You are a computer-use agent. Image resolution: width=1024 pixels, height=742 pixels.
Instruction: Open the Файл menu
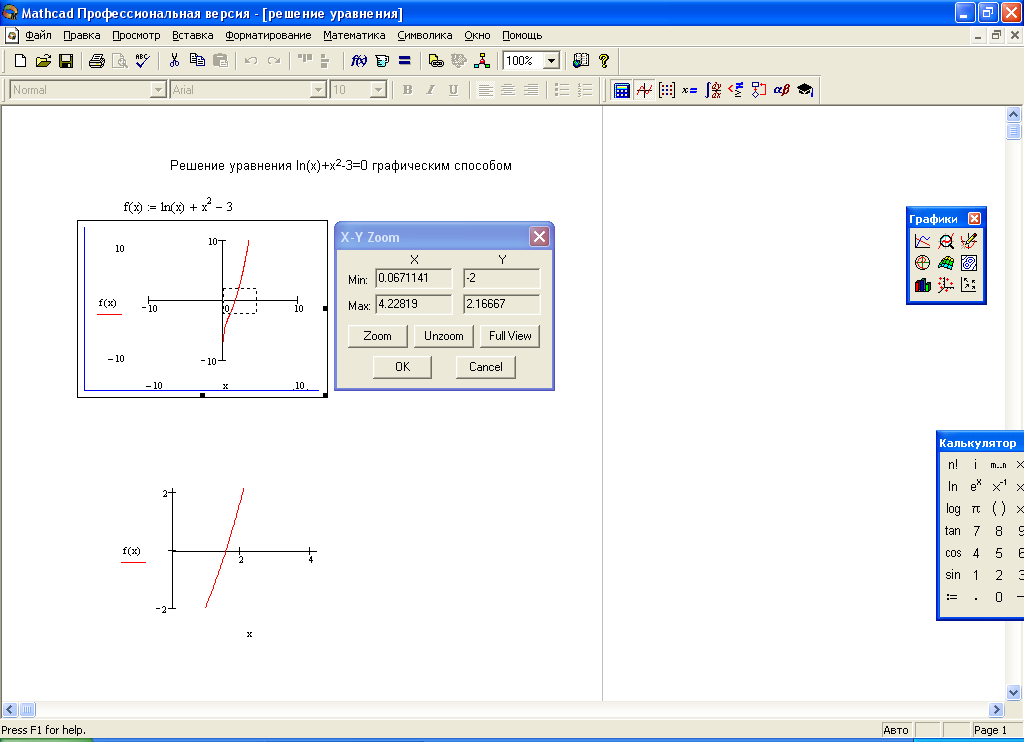(38, 35)
